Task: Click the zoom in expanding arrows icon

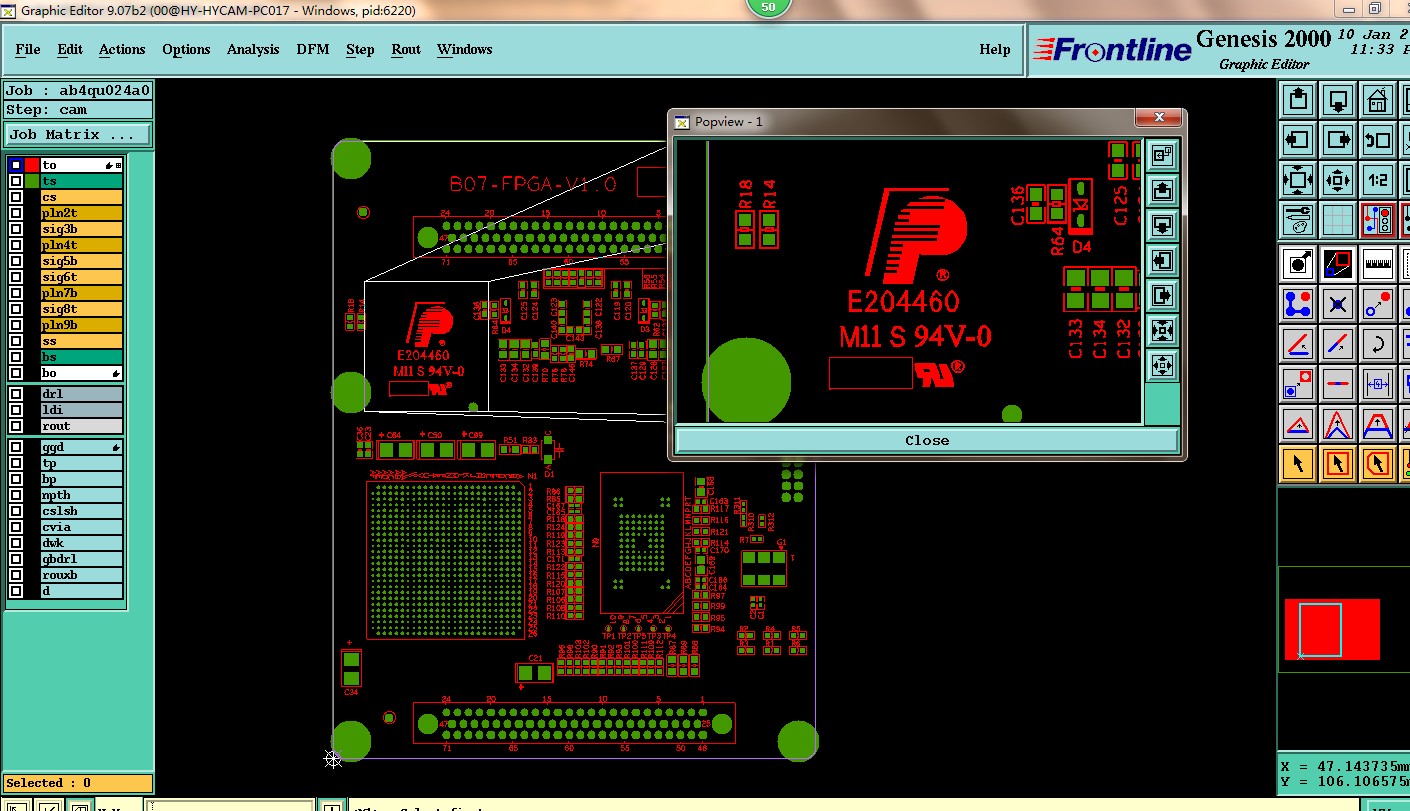Action: tap(1298, 179)
